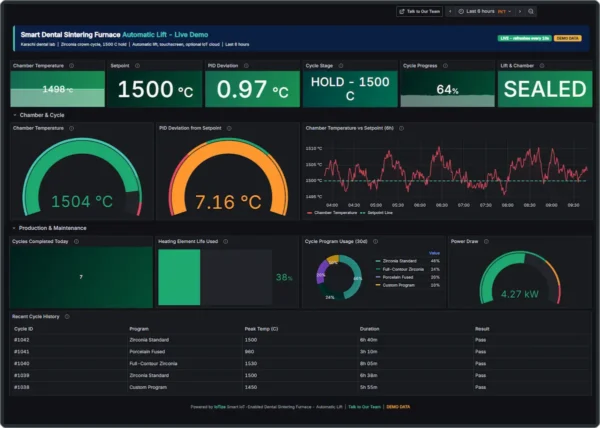Click the Result column header

click(482, 329)
